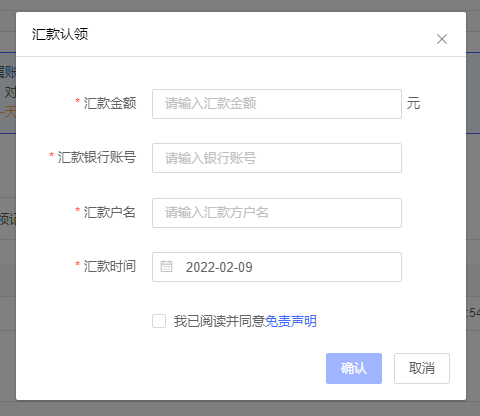Select the red asterisk before 汇款银行账号

click(52, 155)
